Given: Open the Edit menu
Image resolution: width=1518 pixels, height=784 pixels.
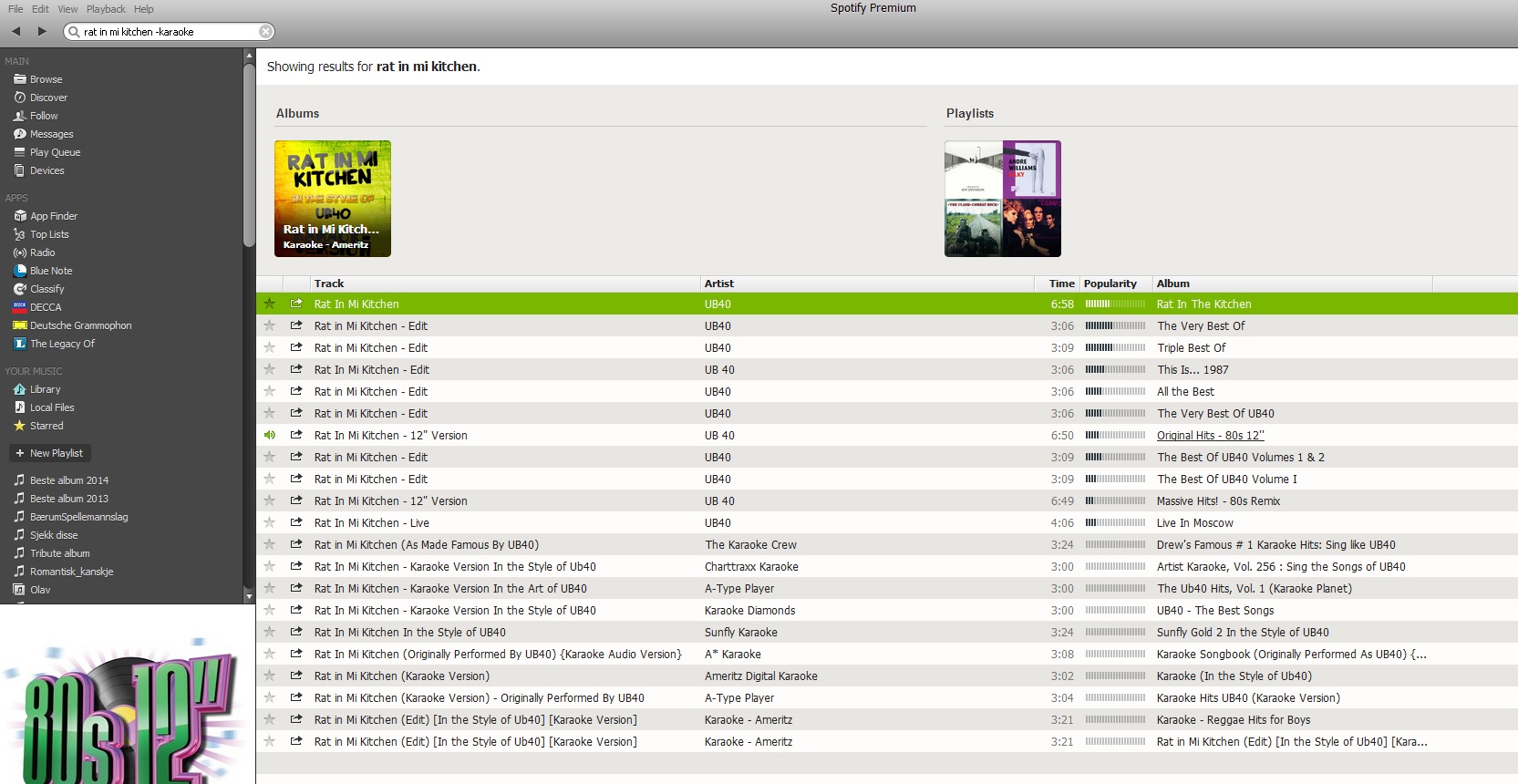Looking at the screenshot, I should [x=40, y=9].
